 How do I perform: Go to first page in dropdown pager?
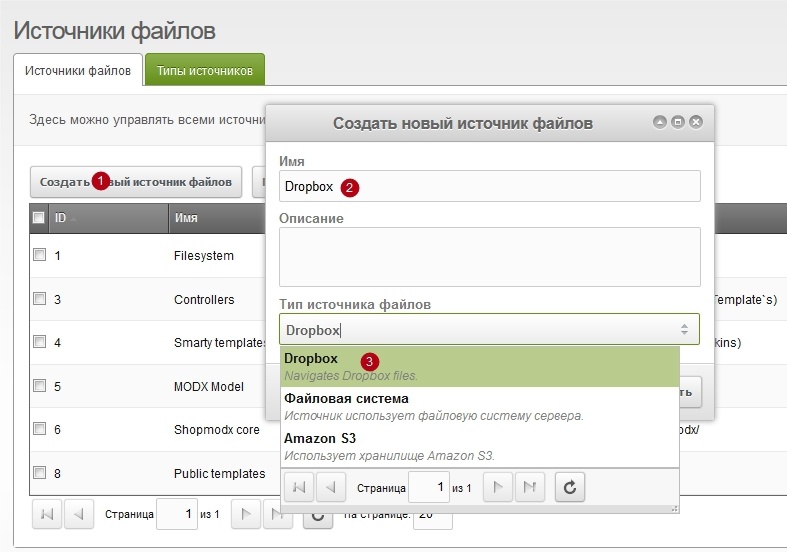coord(299,487)
